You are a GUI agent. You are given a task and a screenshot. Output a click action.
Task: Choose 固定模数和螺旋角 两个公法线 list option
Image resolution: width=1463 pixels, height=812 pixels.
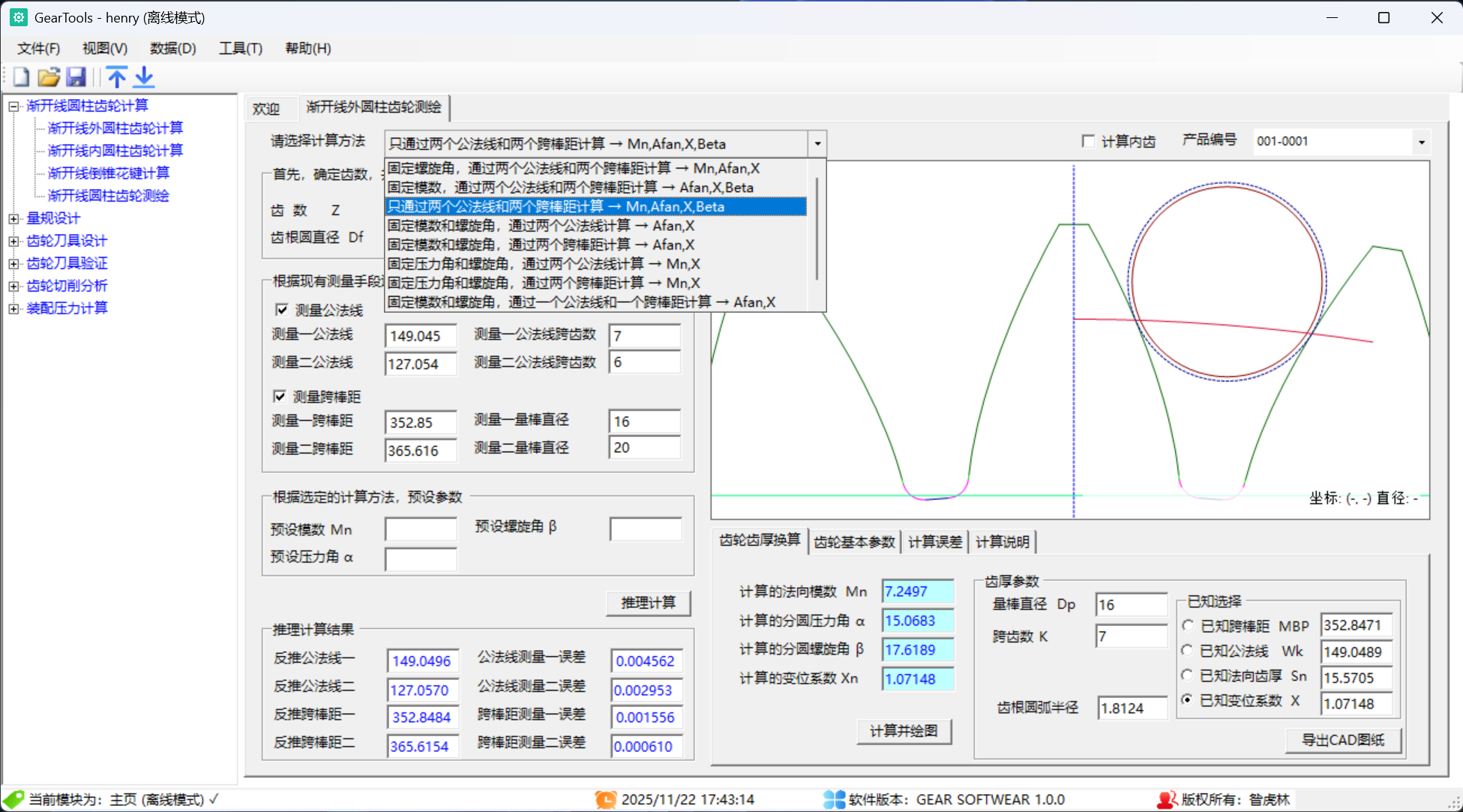click(540, 226)
